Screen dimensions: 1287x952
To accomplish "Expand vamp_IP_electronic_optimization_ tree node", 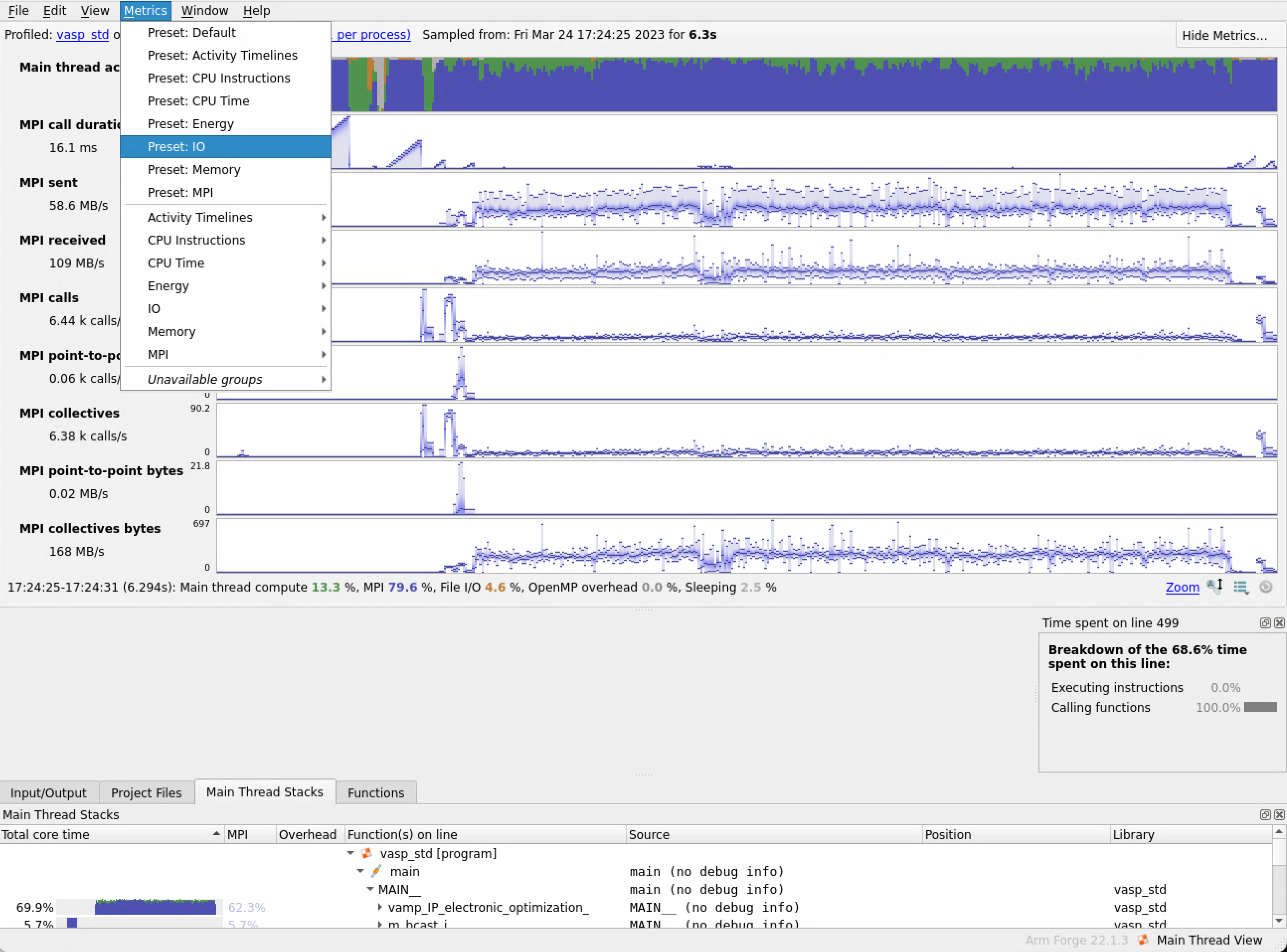I will 380,906.
